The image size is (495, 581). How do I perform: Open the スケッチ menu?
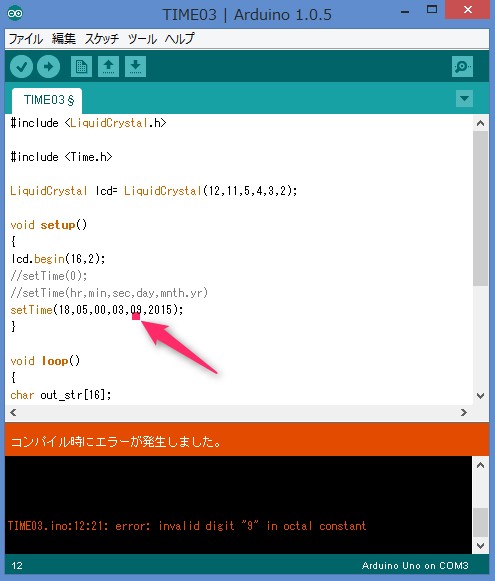click(x=102, y=39)
